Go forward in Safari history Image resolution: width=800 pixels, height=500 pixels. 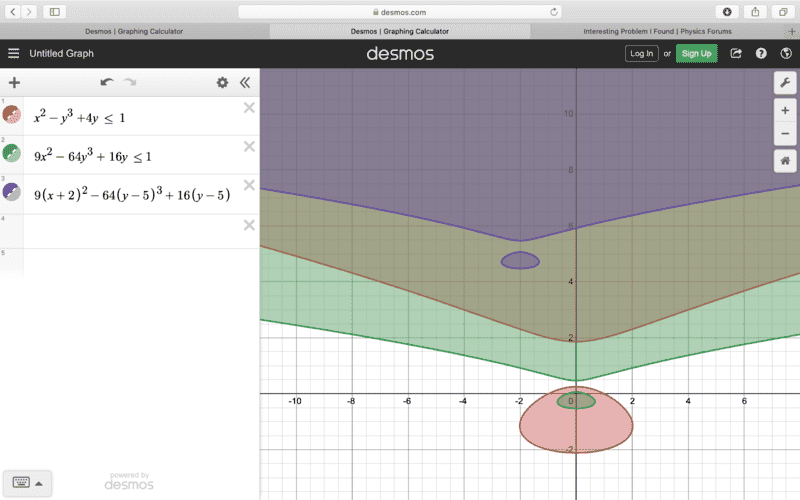pyautogui.click(x=29, y=12)
